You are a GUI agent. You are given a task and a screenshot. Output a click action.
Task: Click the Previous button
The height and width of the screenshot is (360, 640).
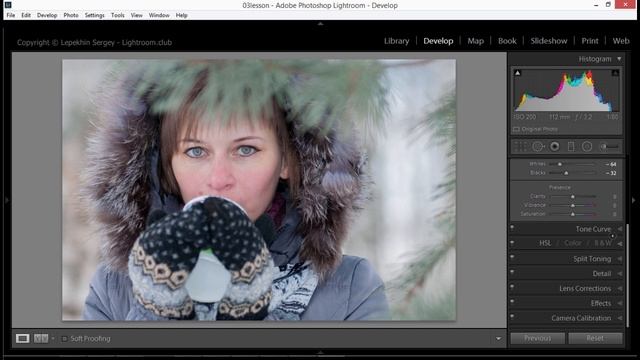point(538,338)
